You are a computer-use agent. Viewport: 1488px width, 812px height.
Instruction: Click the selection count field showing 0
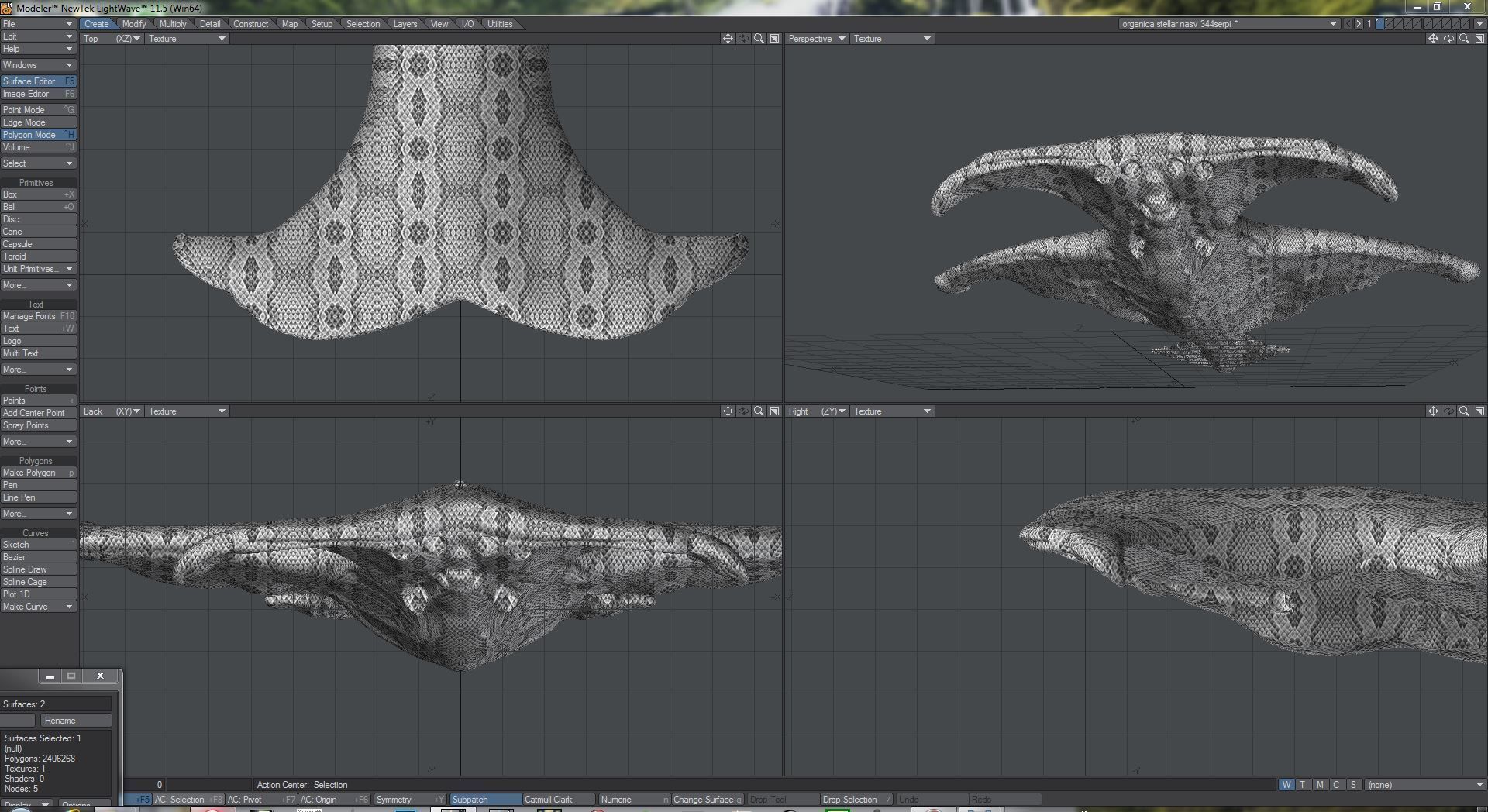(146, 785)
